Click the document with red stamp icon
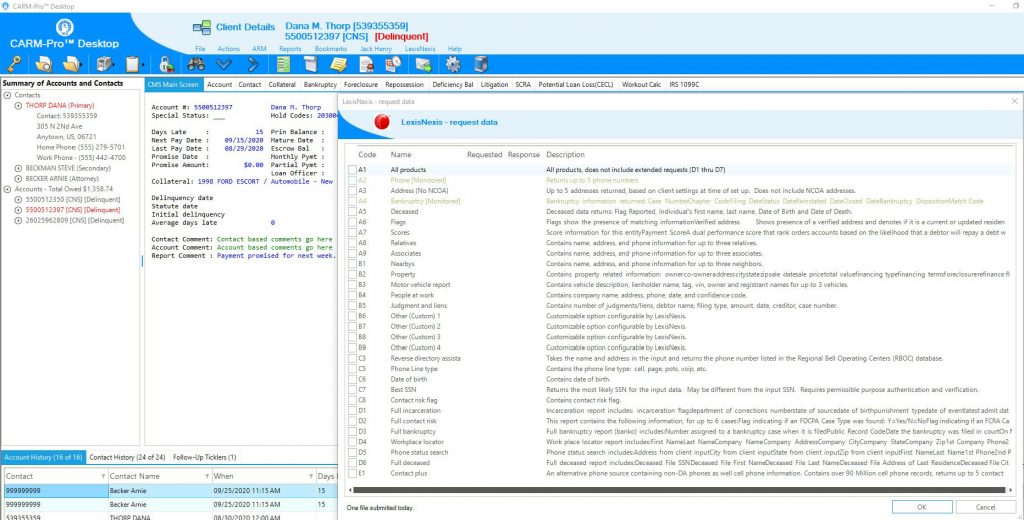1024x520 pixels. click(366, 64)
